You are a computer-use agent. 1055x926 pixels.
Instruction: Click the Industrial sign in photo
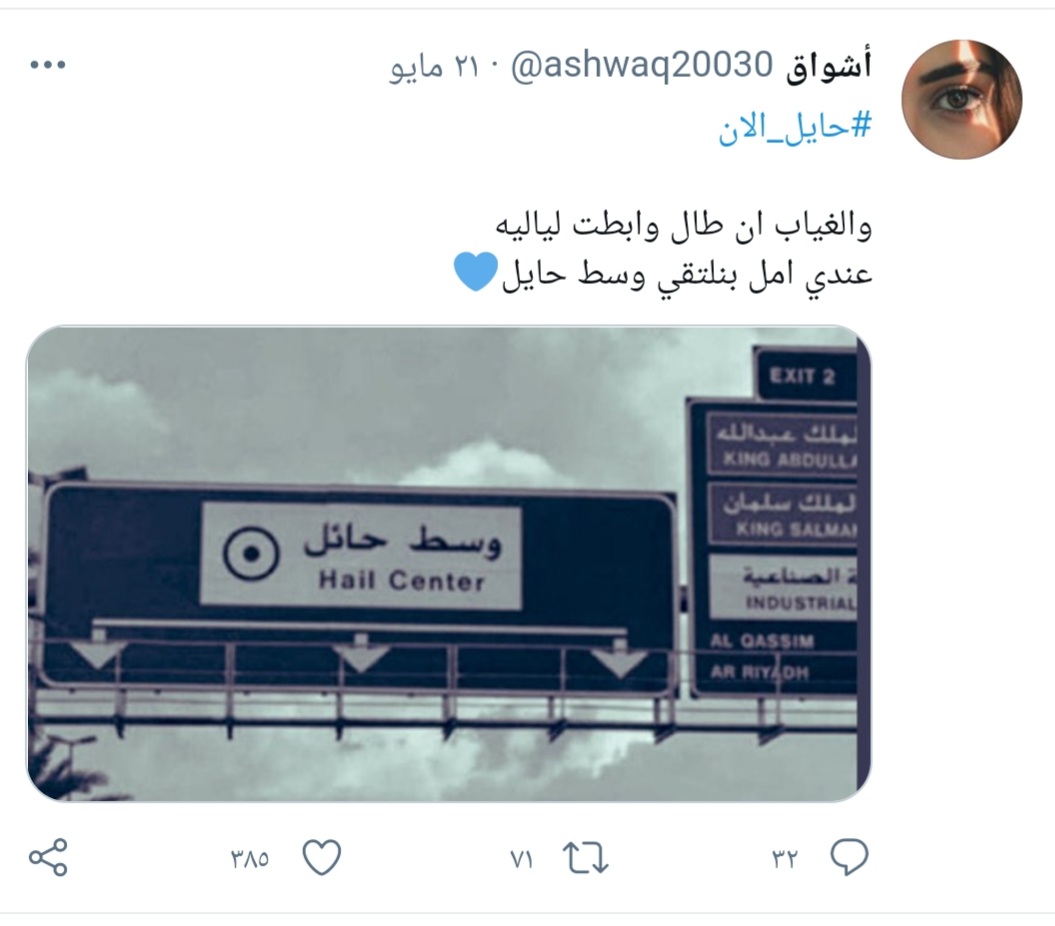pyautogui.click(x=783, y=586)
